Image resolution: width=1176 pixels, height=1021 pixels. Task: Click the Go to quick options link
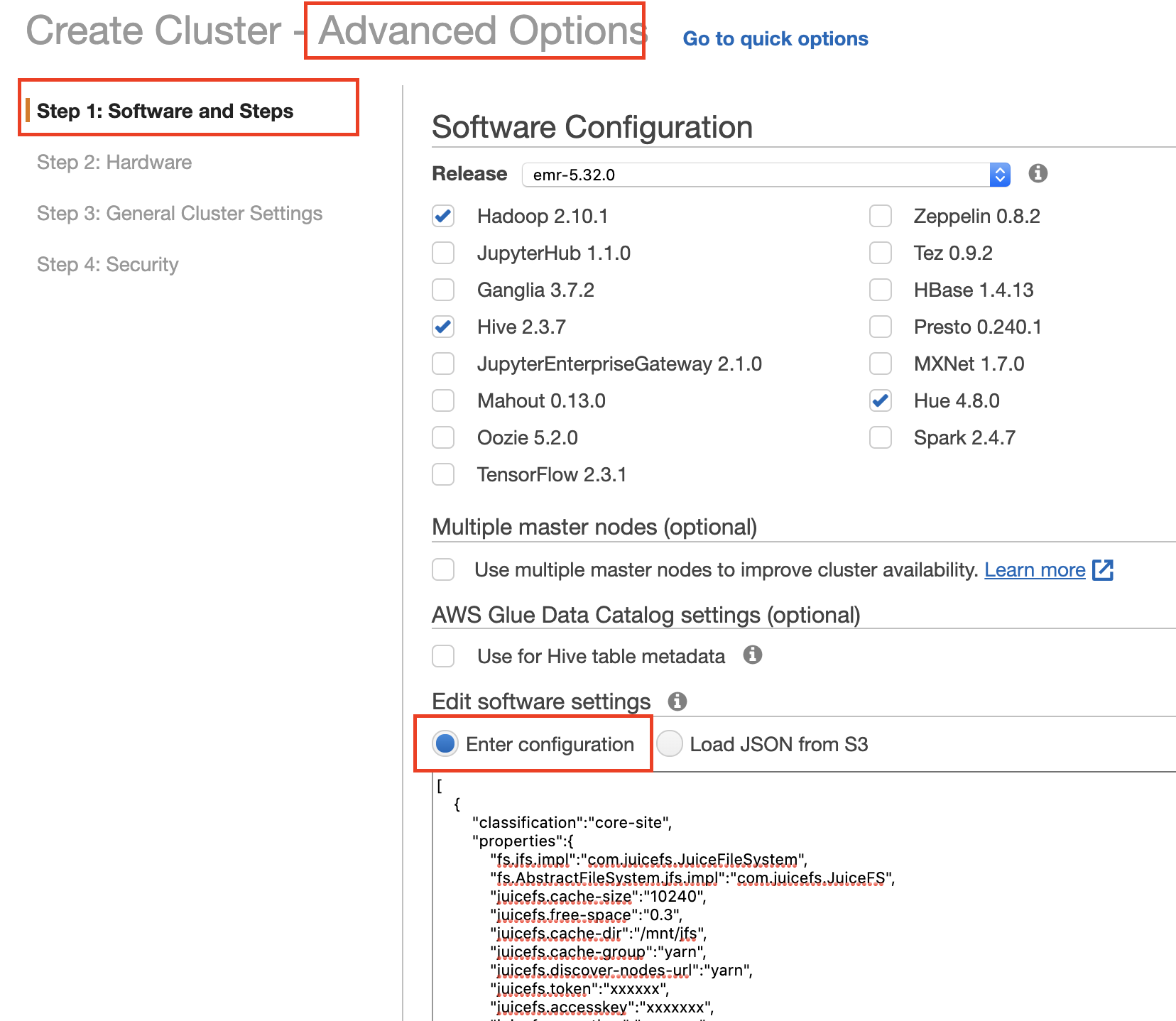pos(775,39)
